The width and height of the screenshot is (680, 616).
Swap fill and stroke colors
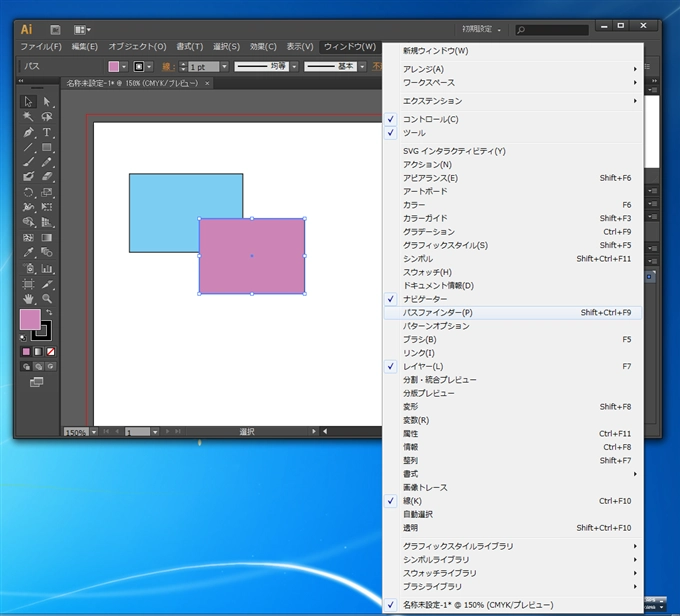[49, 312]
